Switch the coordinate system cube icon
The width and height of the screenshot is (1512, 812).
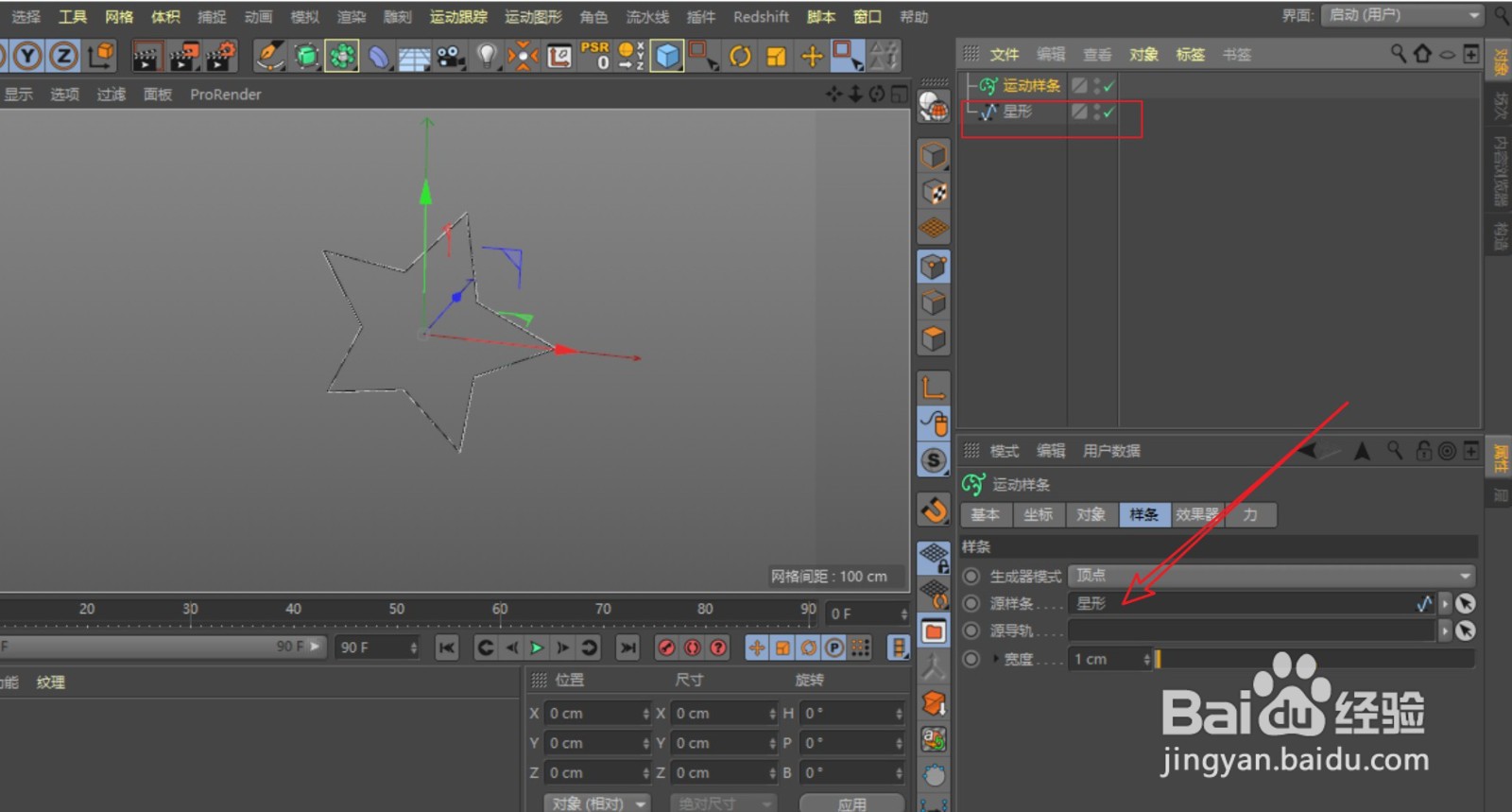coord(101,57)
